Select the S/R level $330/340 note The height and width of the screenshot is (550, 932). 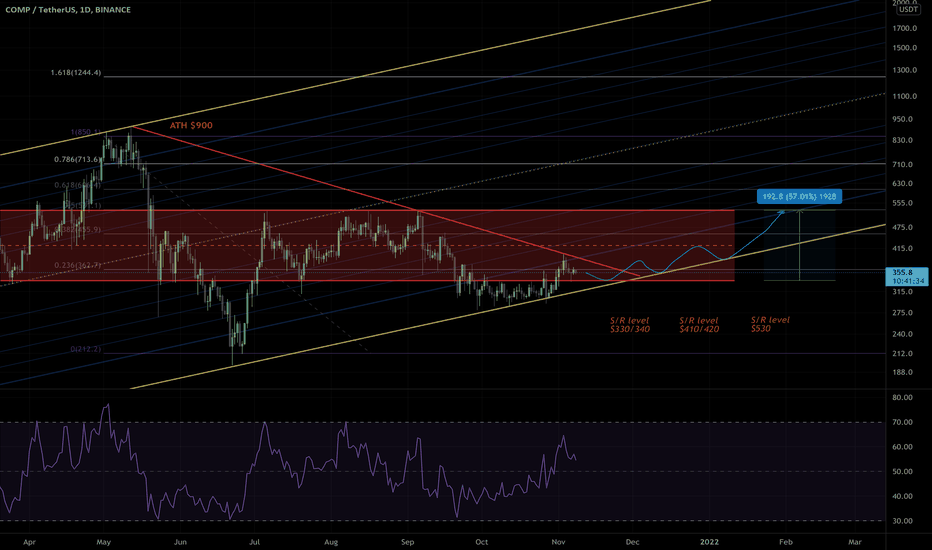point(629,324)
